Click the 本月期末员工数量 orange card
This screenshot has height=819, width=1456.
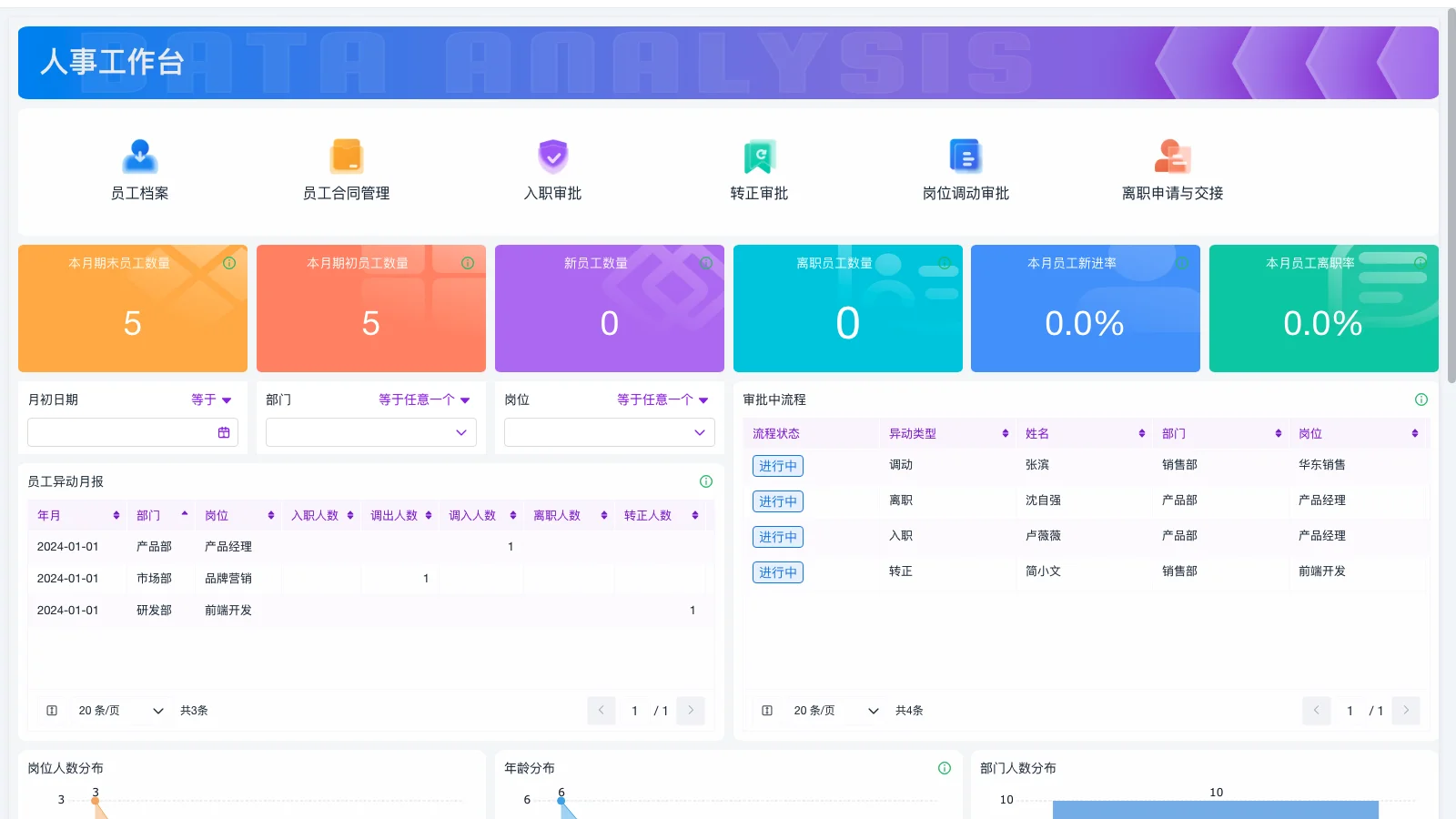[x=133, y=308]
